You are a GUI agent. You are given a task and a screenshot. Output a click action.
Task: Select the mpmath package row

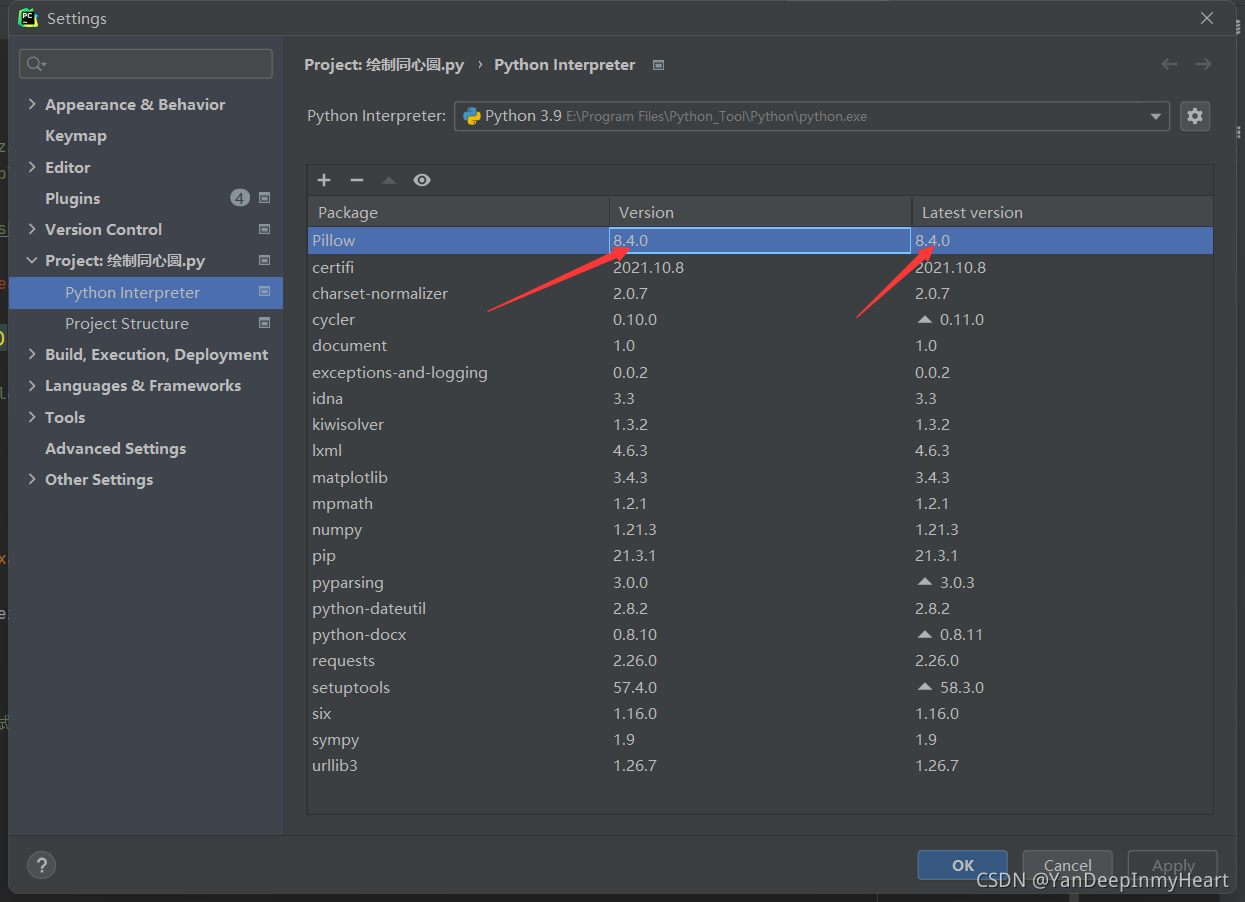pyautogui.click(x=760, y=503)
